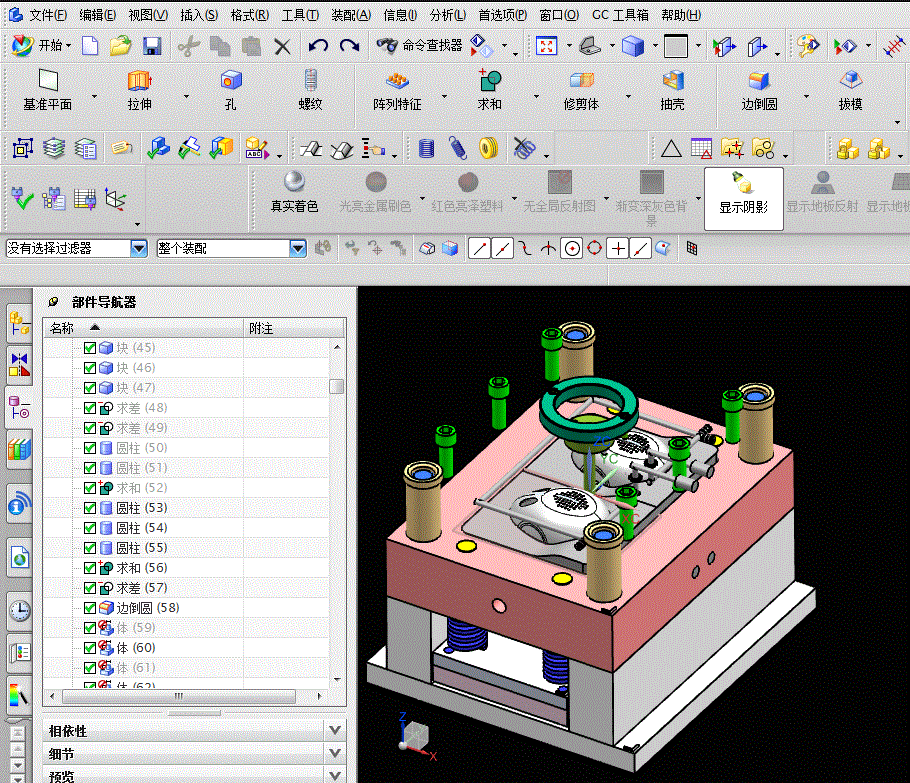Click the Delete X icon in toolbar
This screenshot has width=910, height=783.
coord(282,46)
